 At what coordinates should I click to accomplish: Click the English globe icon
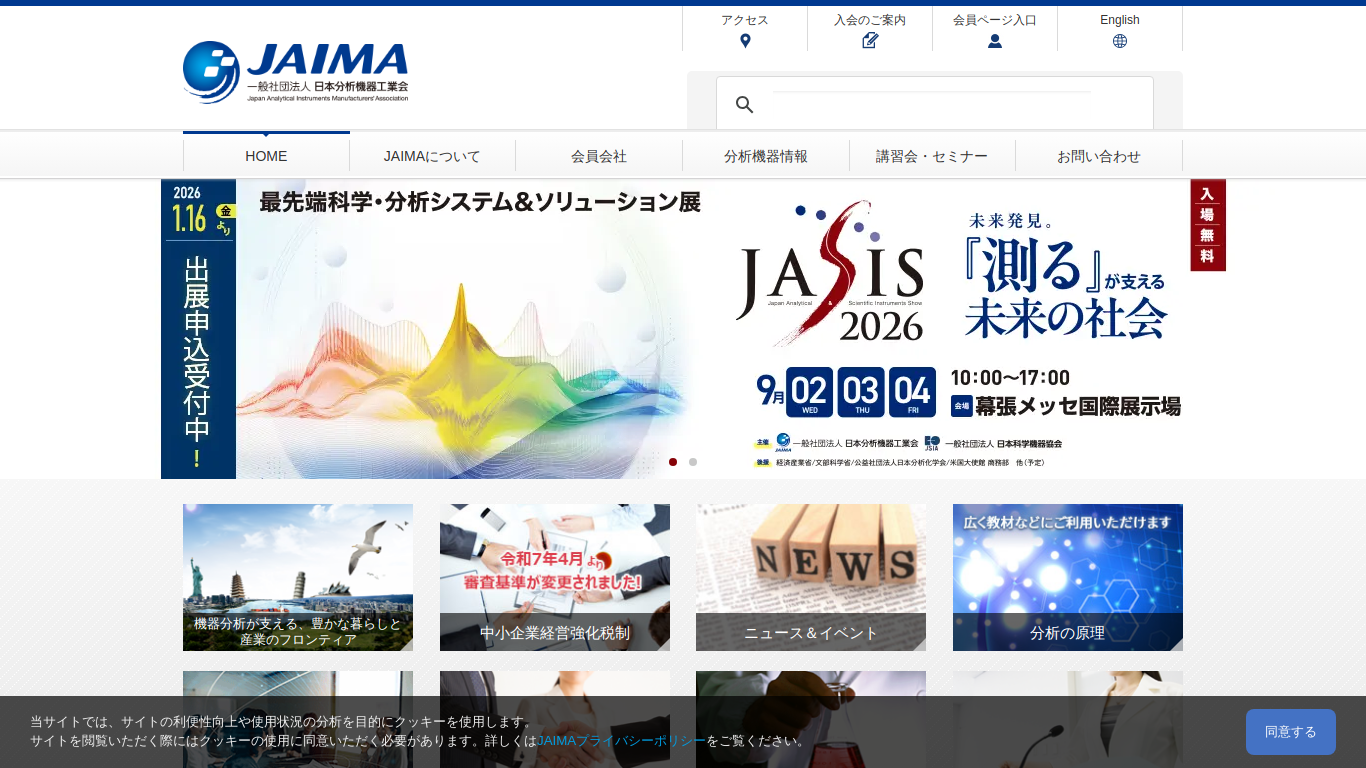click(x=1120, y=41)
